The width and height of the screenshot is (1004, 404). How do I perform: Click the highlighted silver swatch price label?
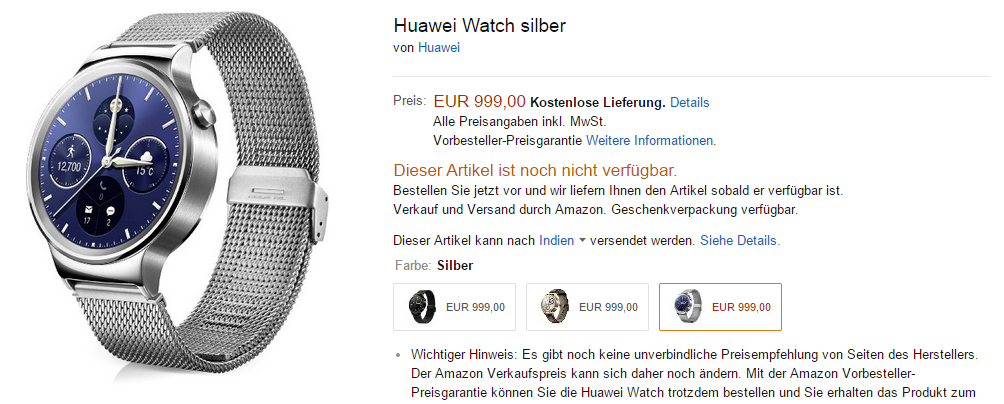pos(741,307)
